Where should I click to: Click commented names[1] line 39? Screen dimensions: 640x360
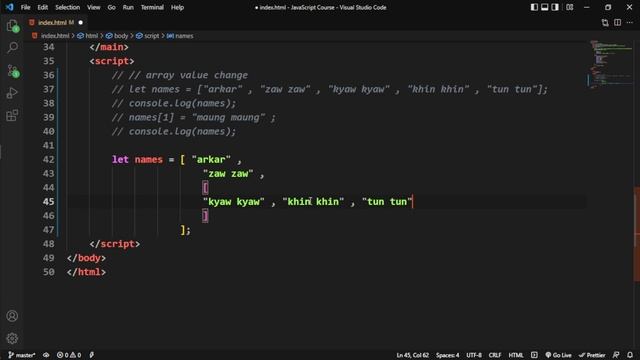[194, 118]
